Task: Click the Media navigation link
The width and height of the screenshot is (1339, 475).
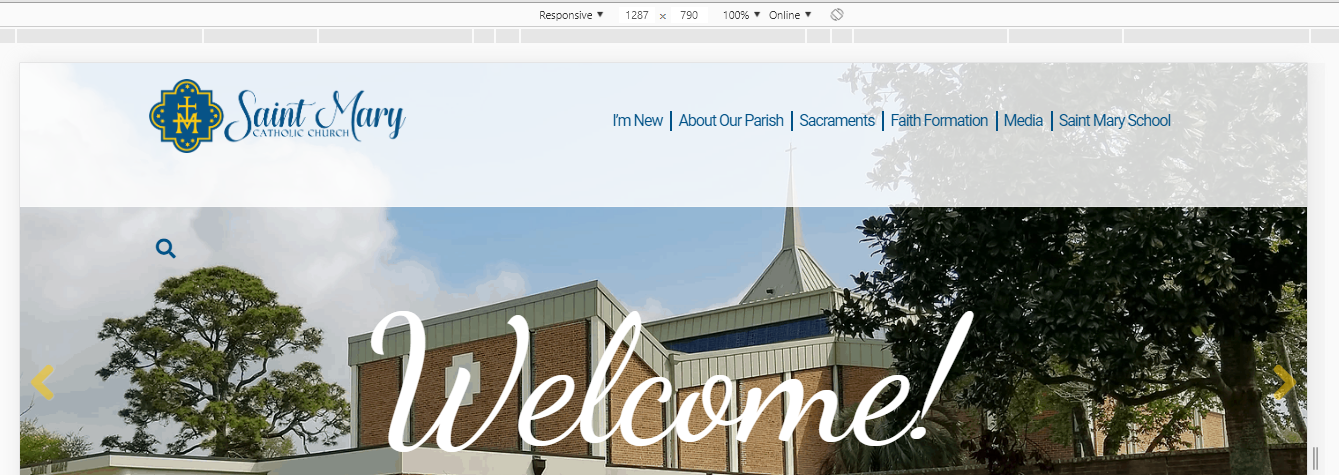Action: (1023, 121)
